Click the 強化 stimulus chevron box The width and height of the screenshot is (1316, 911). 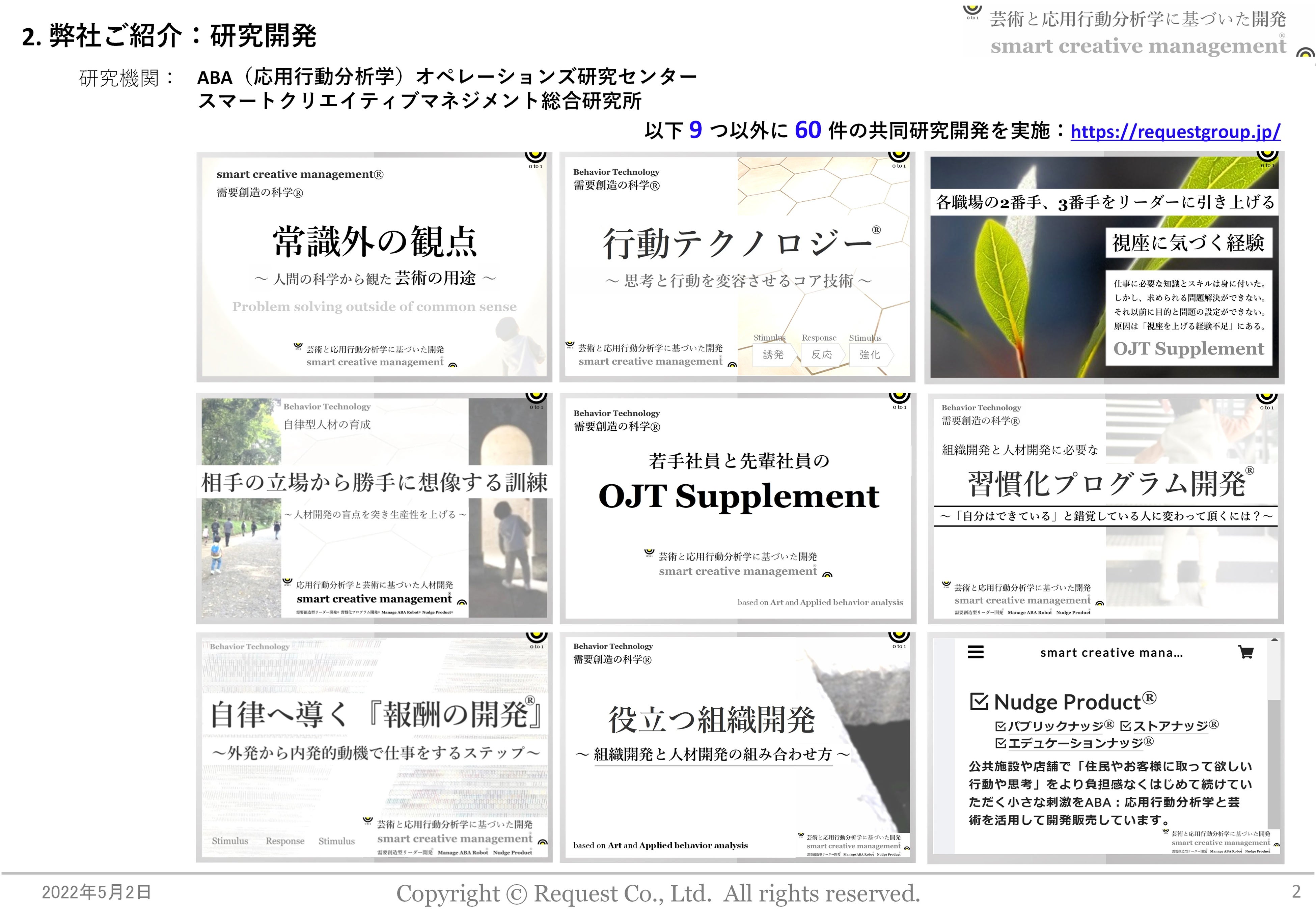[x=870, y=354]
